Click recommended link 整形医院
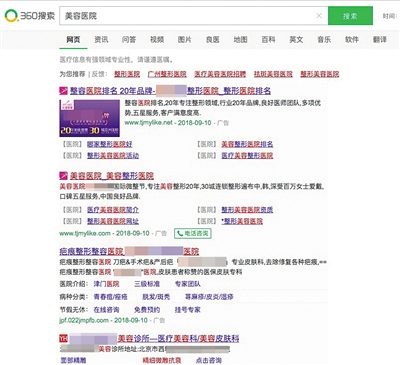This screenshot has height=365, width=400. tap(127, 74)
